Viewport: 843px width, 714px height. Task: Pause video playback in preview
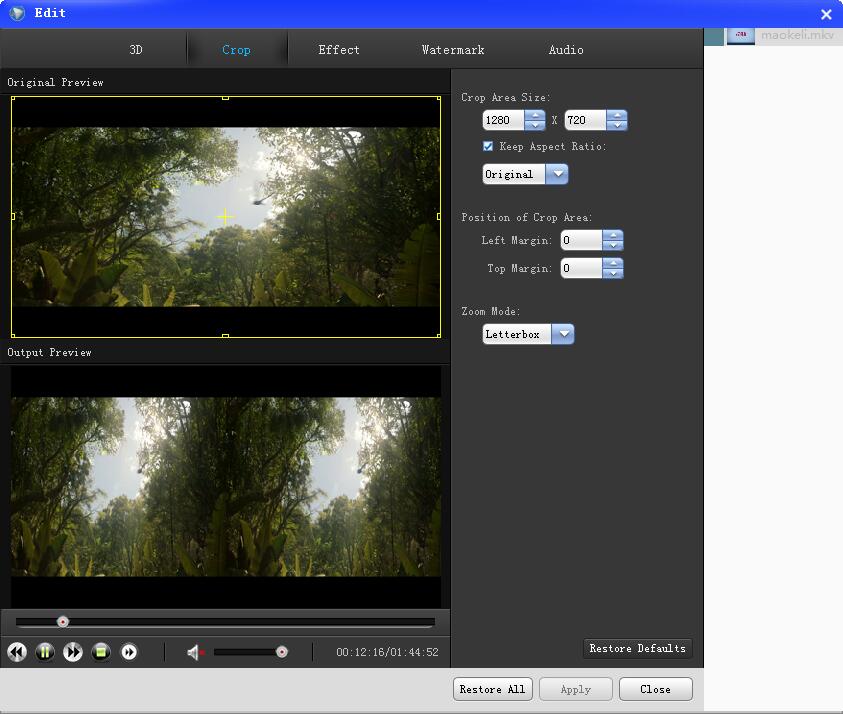[x=45, y=652]
